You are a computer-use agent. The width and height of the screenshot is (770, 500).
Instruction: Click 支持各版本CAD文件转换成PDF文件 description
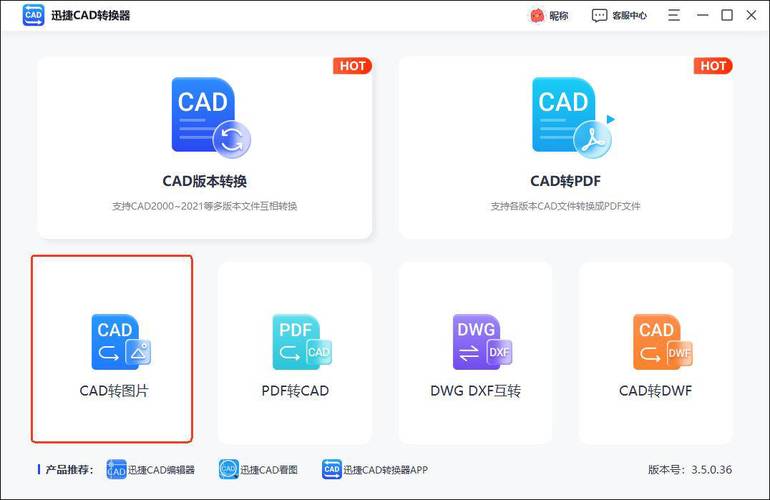tap(565, 206)
